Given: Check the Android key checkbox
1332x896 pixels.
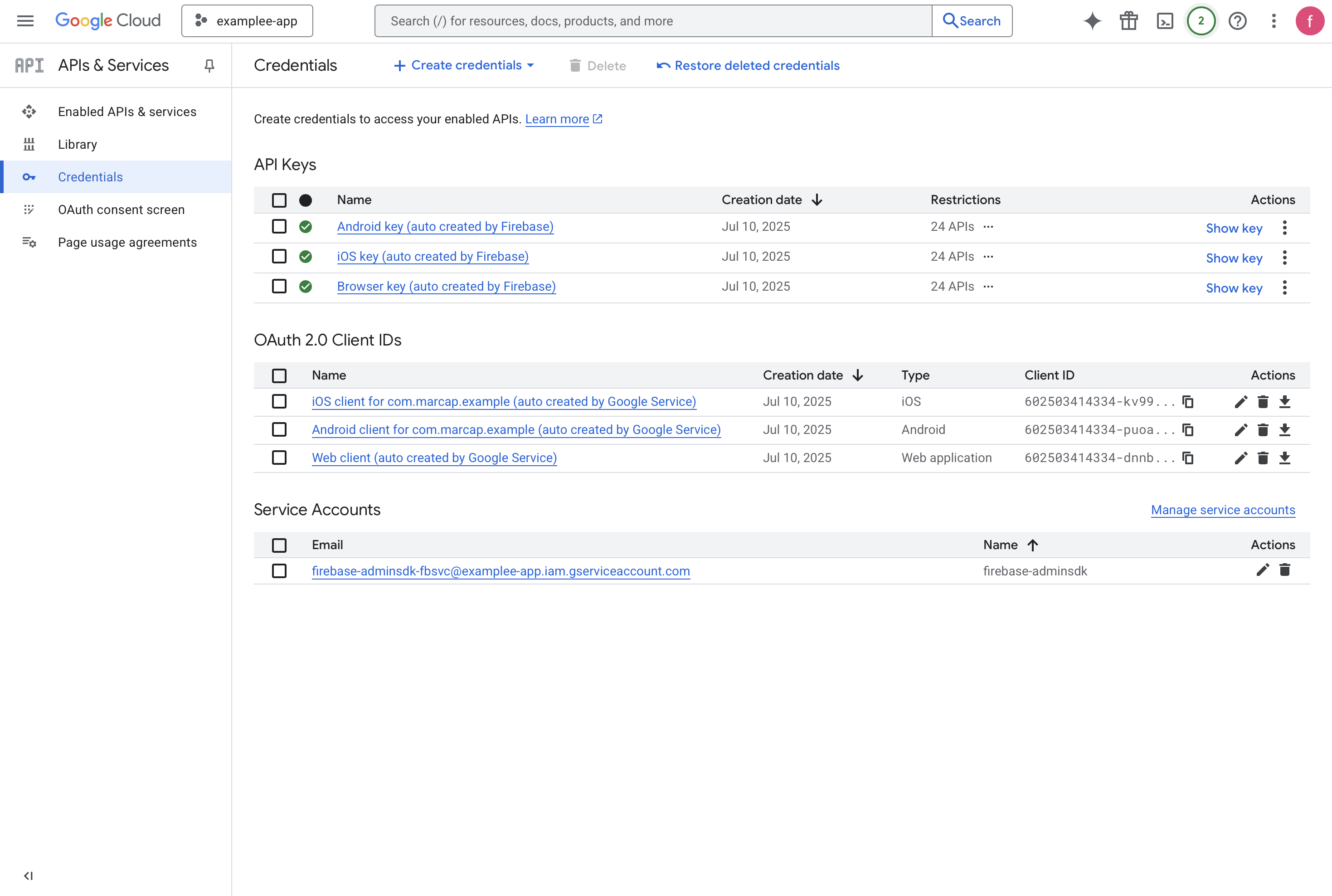Looking at the screenshot, I should 279,226.
